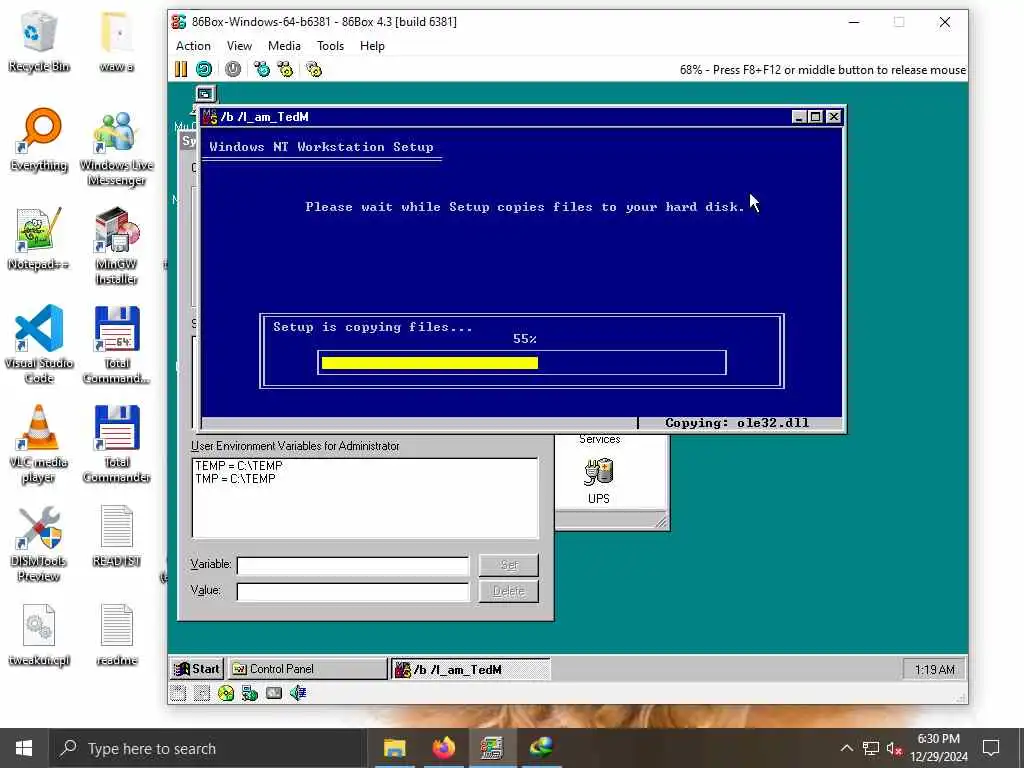Click the 86Box app icon on Windows taskbar
1024x768 pixels.
(x=492, y=748)
